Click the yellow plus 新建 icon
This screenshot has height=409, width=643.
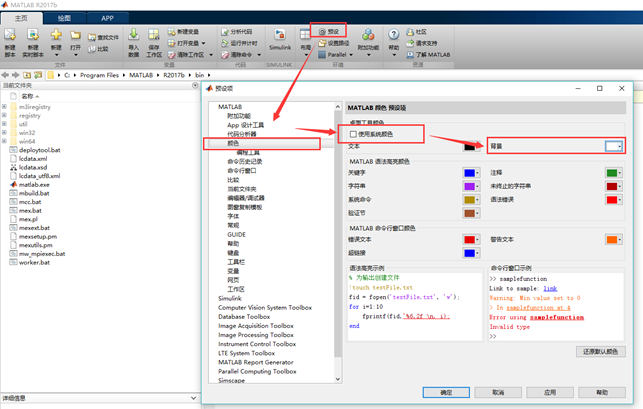coord(56,35)
